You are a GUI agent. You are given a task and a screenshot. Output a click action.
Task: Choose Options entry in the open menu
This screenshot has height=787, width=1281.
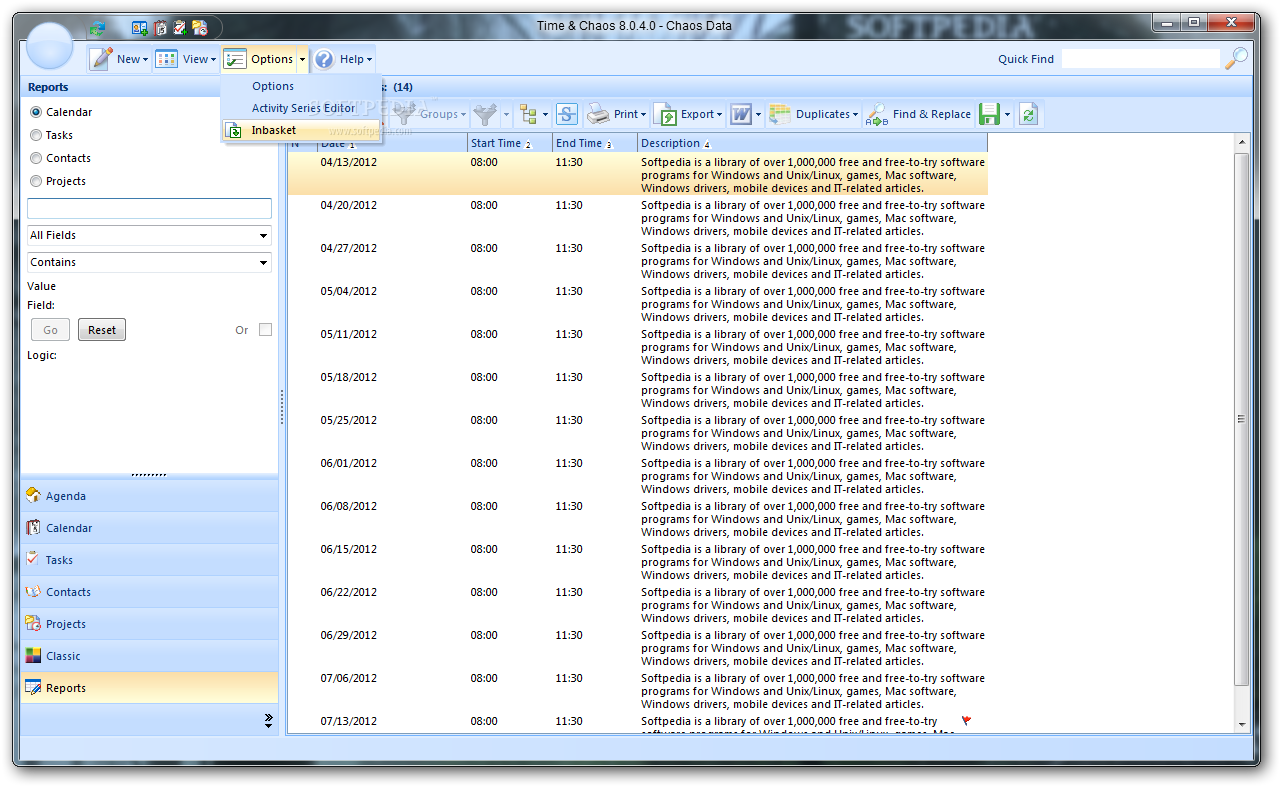point(272,86)
